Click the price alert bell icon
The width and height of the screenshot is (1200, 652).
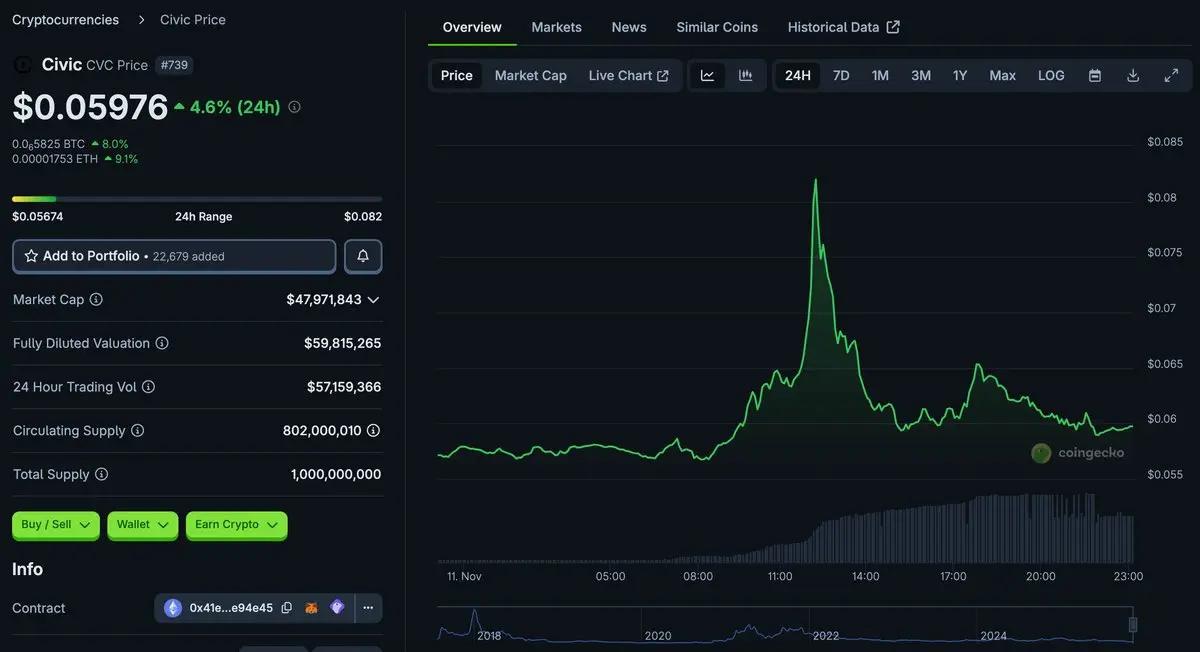tap(363, 256)
